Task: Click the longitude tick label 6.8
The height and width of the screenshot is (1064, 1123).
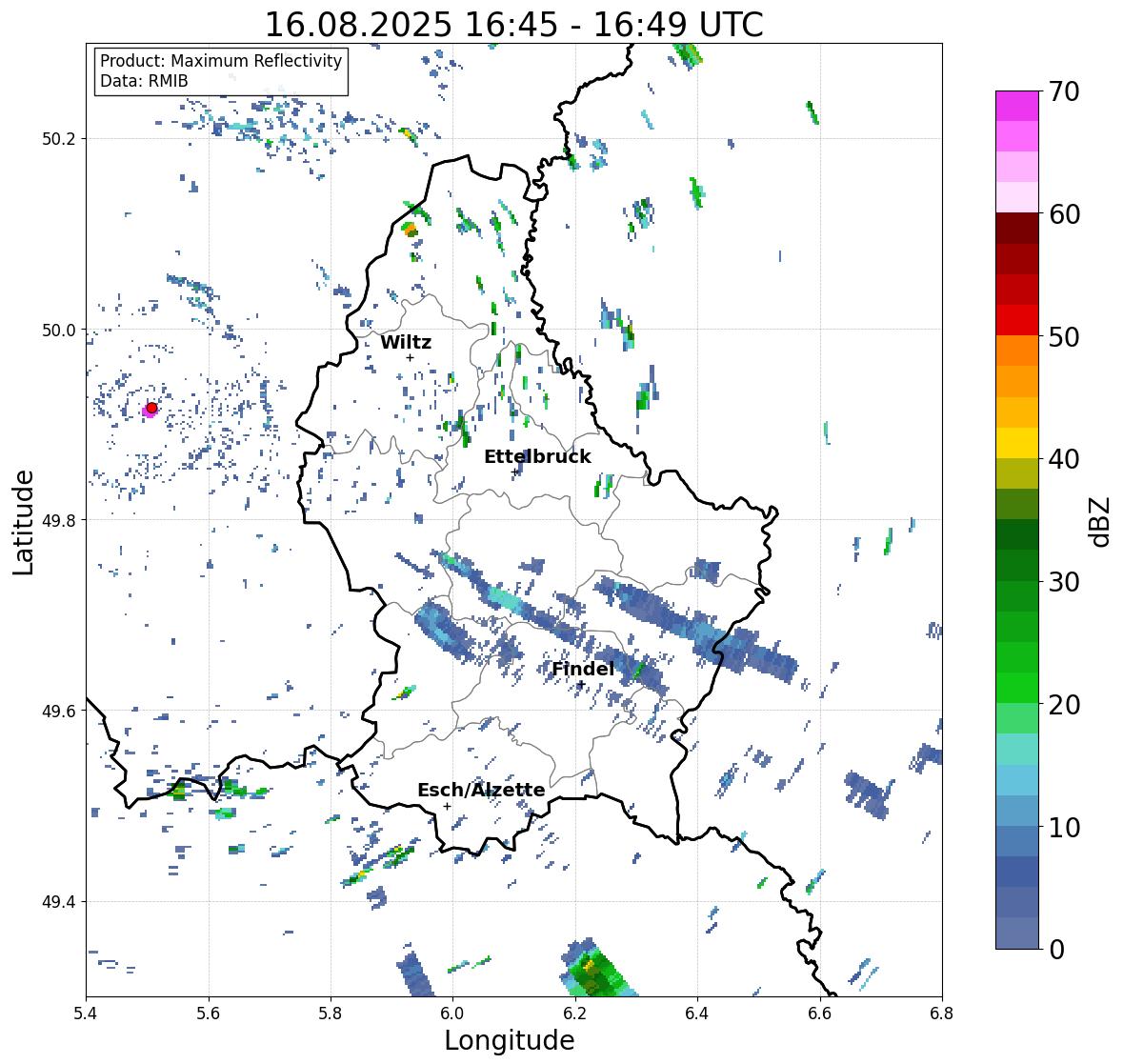Action: click(942, 1013)
